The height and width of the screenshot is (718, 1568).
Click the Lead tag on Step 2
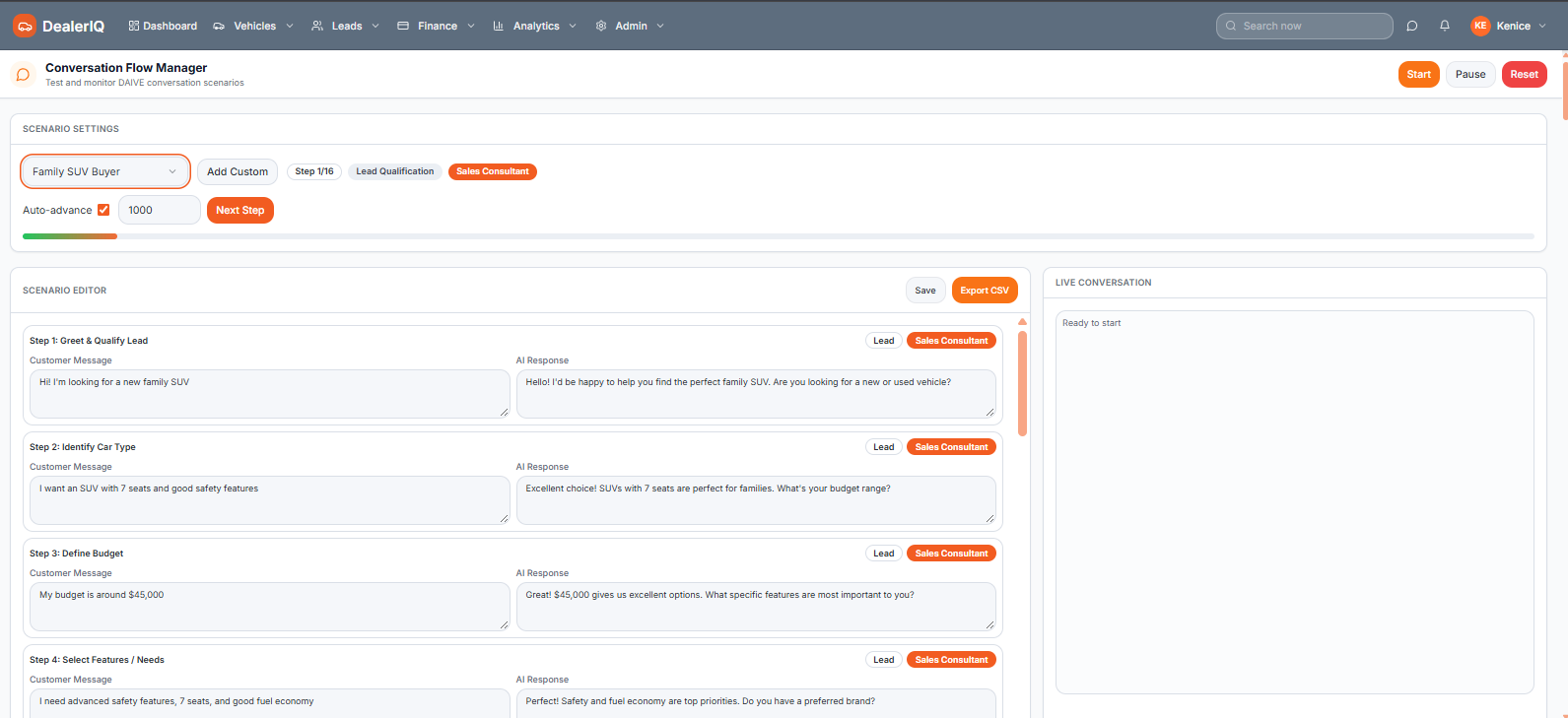click(884, 447)
